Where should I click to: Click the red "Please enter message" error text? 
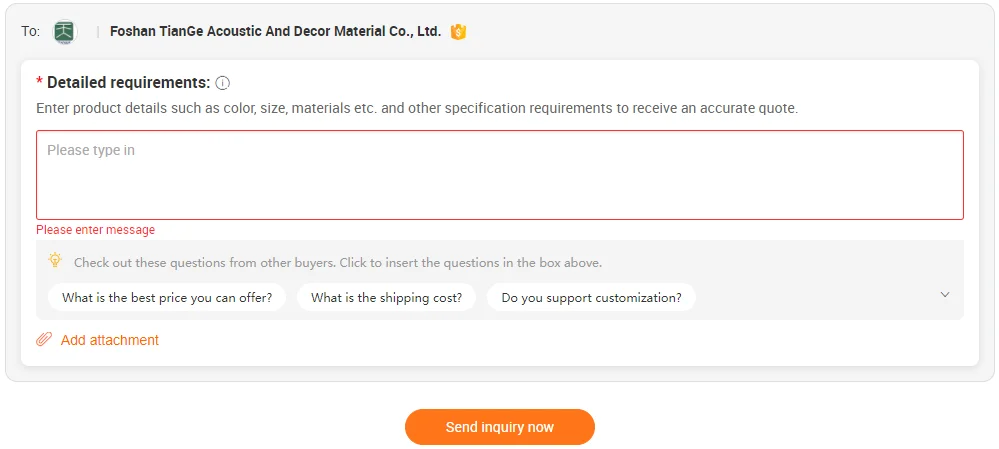[95, 230]
